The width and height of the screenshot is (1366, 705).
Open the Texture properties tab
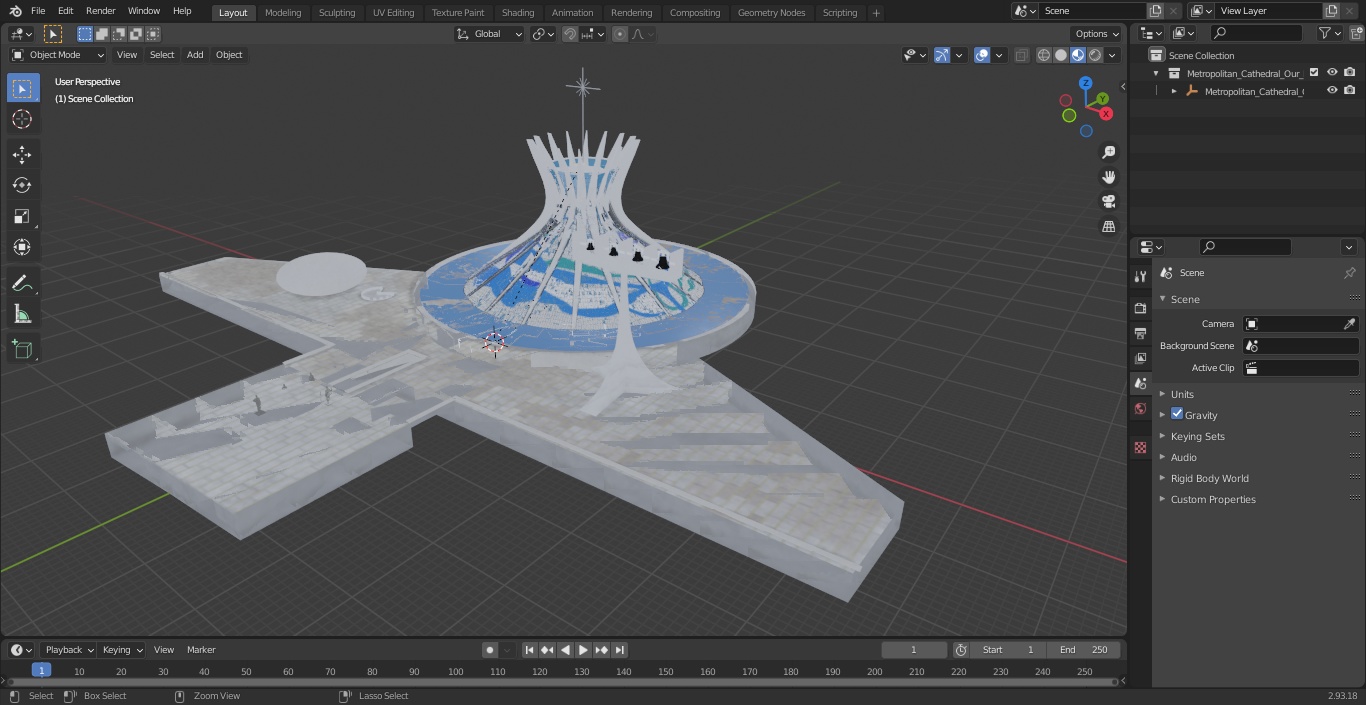tap(1140, 447)
